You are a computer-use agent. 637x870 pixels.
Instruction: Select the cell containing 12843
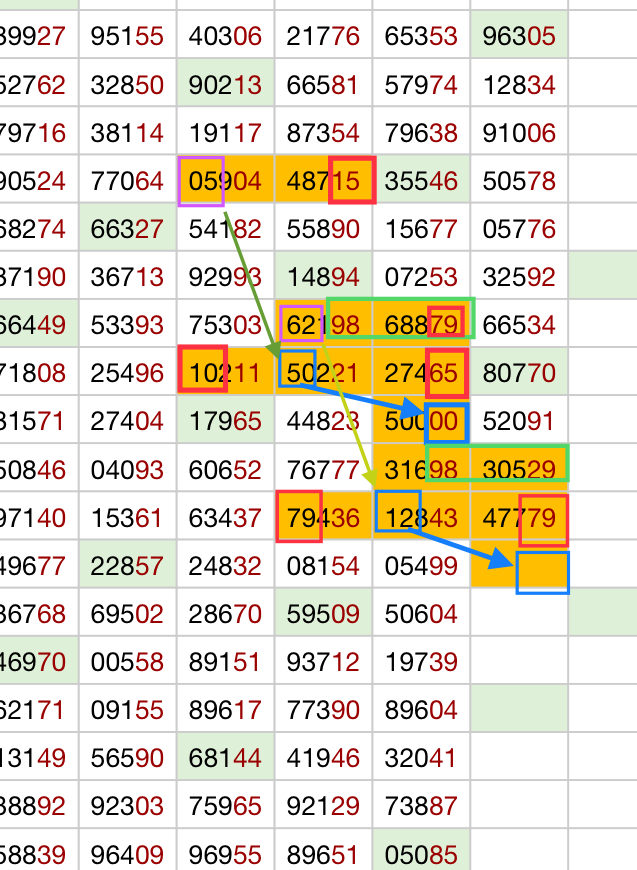coord(421,516)
